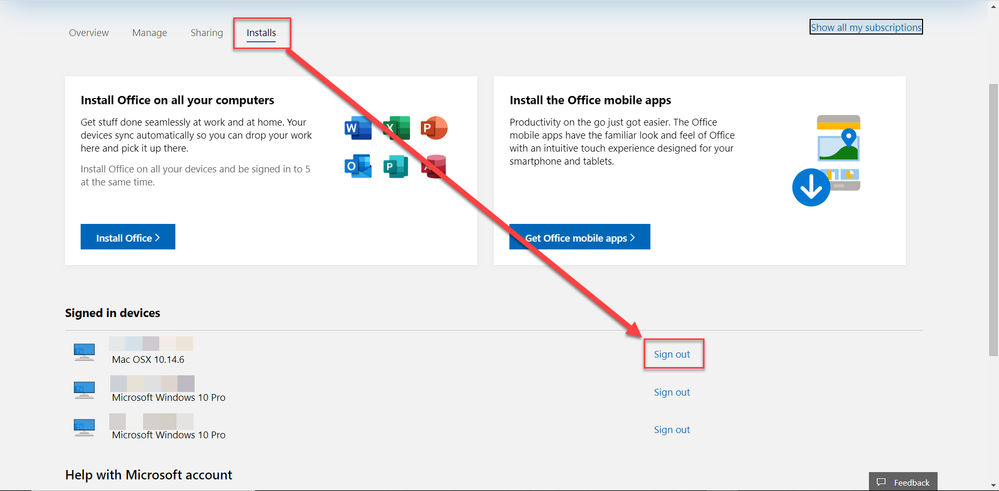
Task: Select the Installs tab
Action: pyautogui.click(x=261, y=32)
